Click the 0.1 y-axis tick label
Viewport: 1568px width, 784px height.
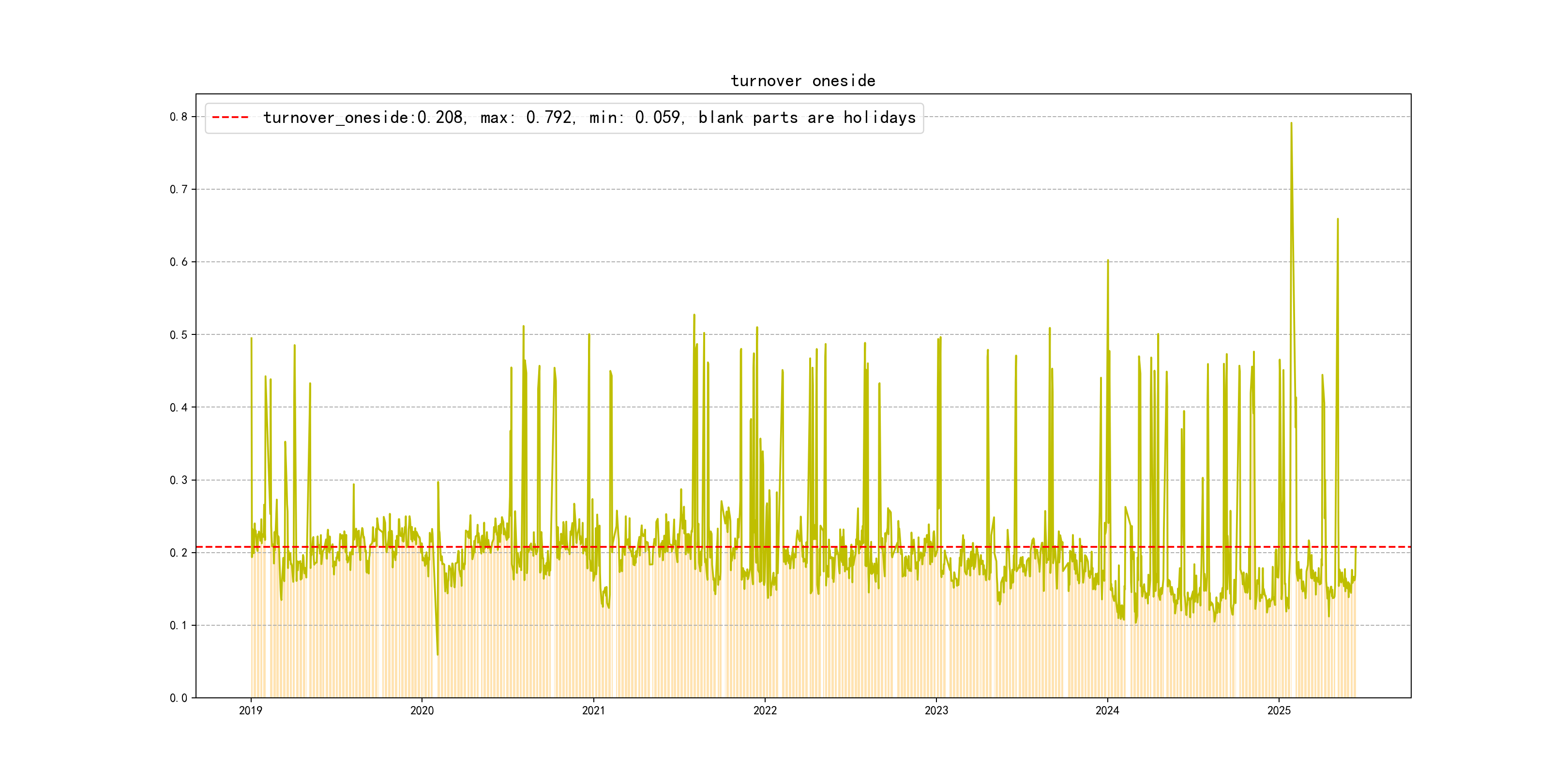coord(179,625)
